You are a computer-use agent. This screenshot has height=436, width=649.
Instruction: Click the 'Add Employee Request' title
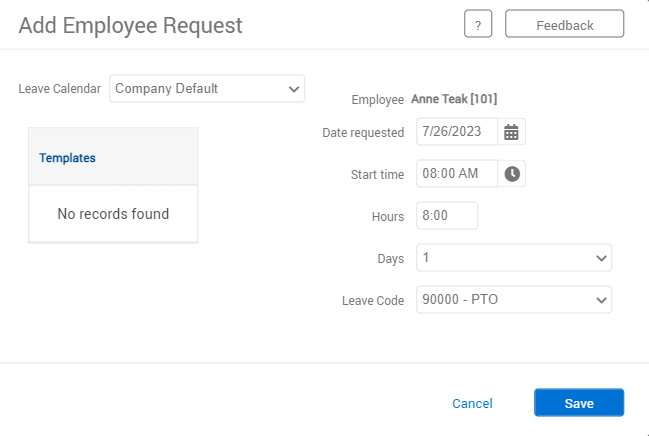point(130,25)
